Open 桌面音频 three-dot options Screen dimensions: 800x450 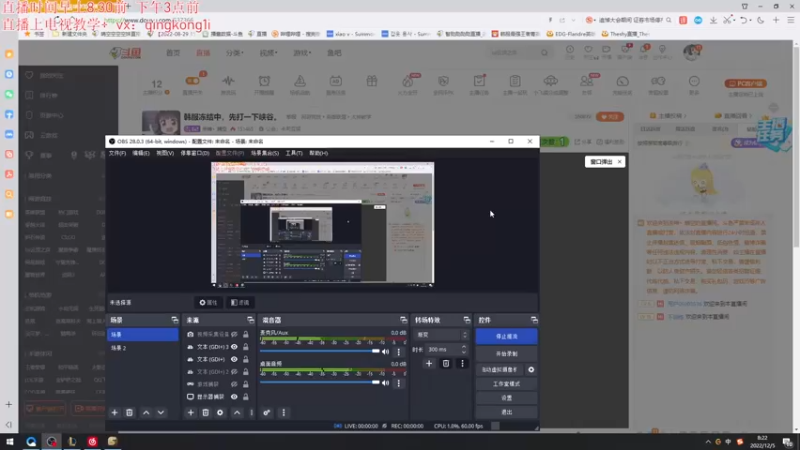398,383
